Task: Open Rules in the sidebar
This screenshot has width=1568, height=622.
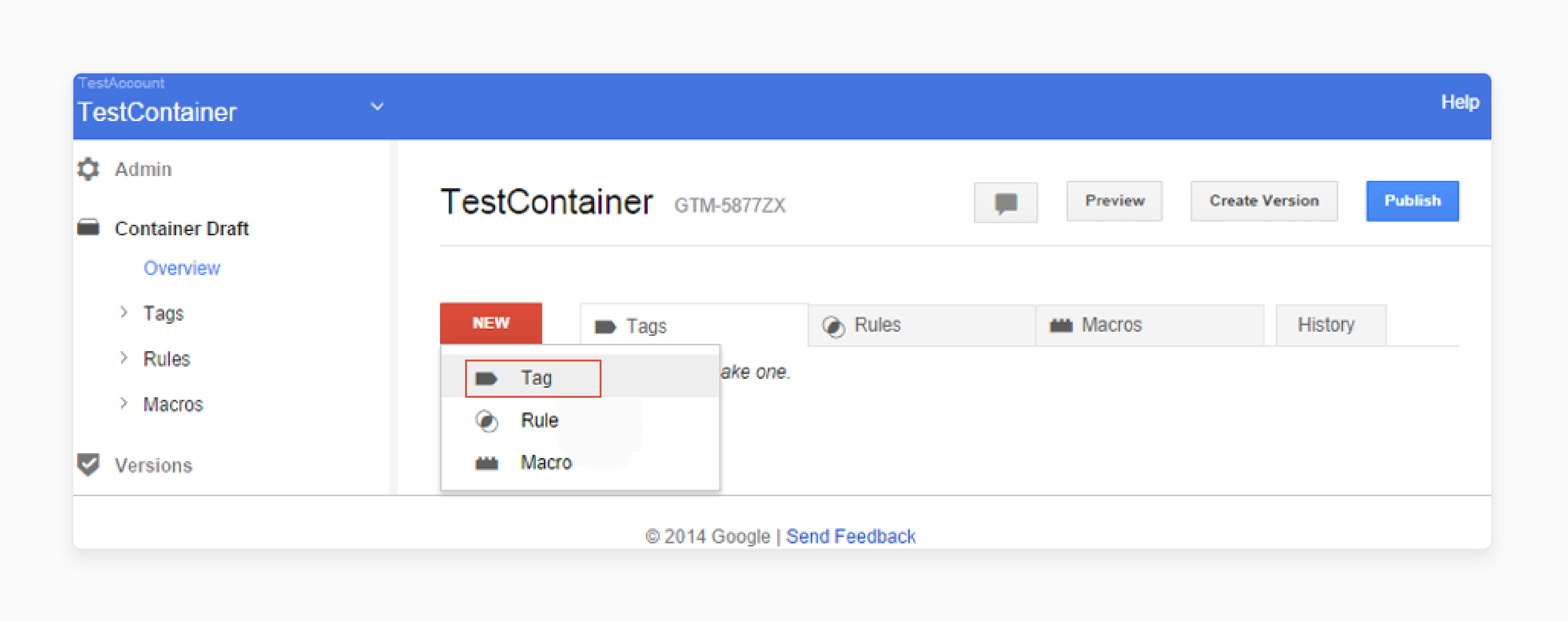Action: (166, 359)
